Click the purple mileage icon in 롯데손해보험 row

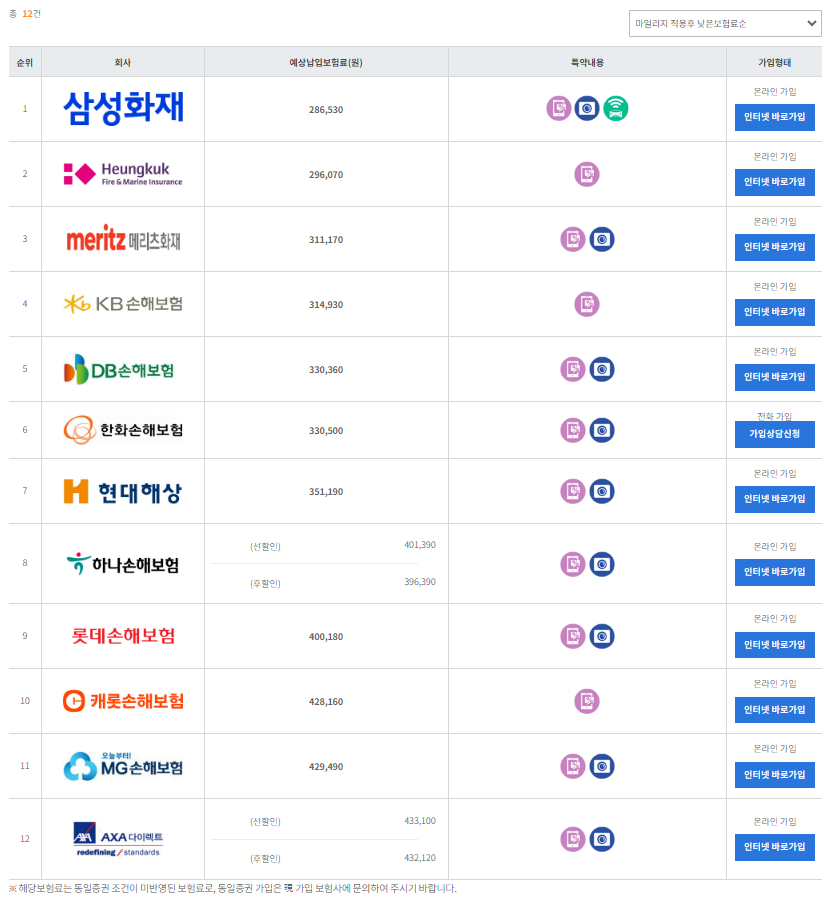coord(573,636)
